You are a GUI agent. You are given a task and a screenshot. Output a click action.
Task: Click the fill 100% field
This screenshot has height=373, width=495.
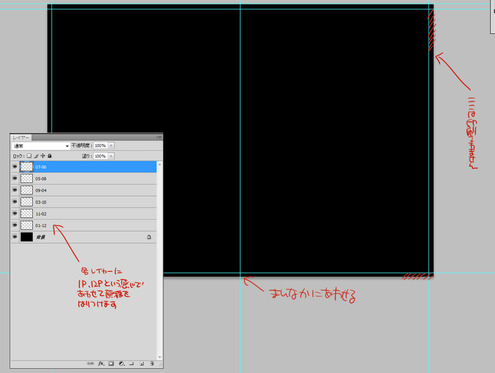pyautogui.click(x=101, y=156)
